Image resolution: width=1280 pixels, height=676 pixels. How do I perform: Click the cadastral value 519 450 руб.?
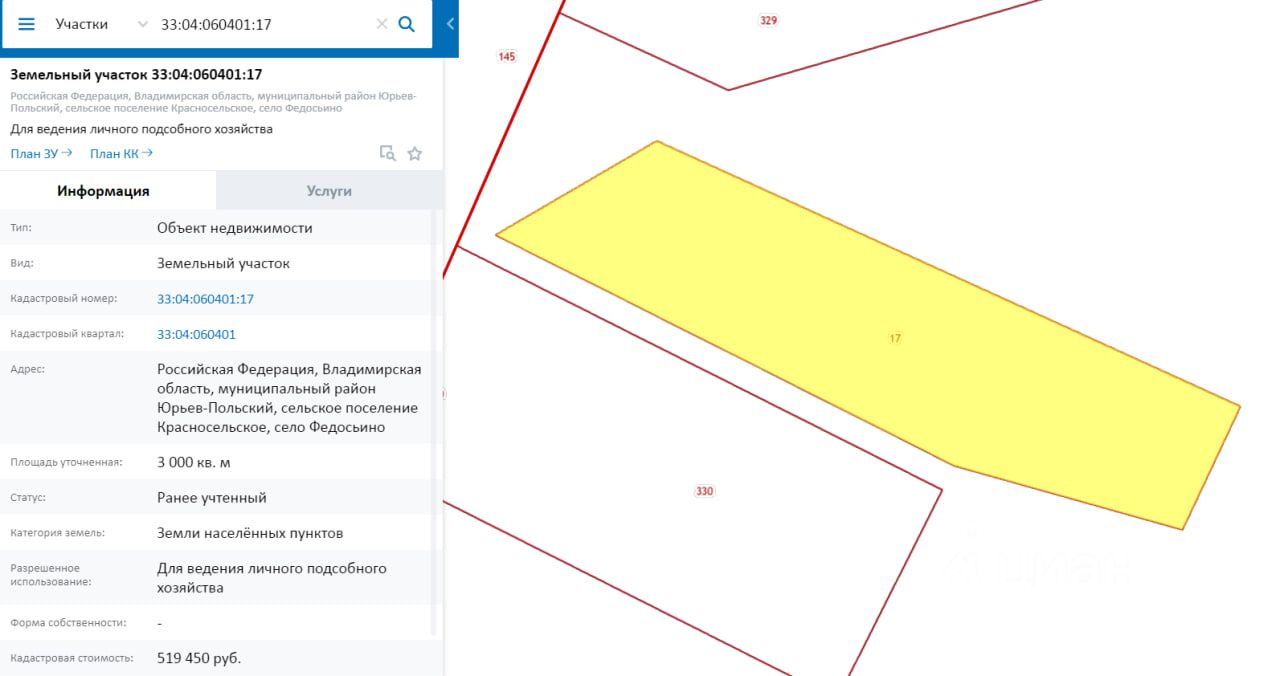(199, 658)
